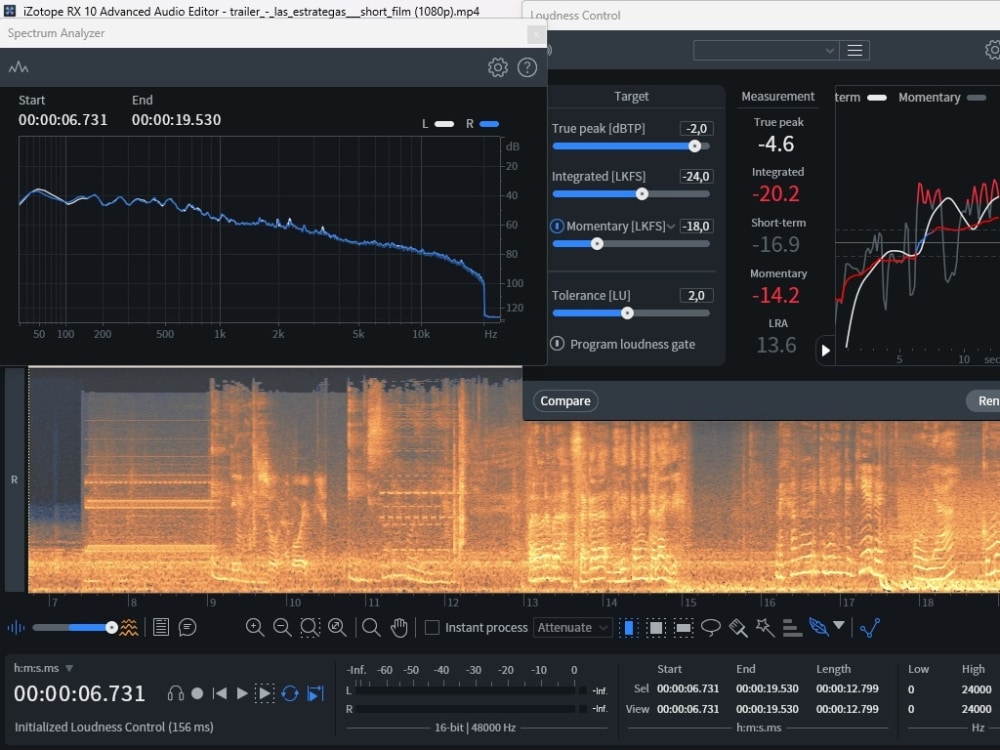Image resolution: width=1000 pixels, height=750 pixels.
Task: Select the Frequency selection tool
Action: click(x=683, y=628)
